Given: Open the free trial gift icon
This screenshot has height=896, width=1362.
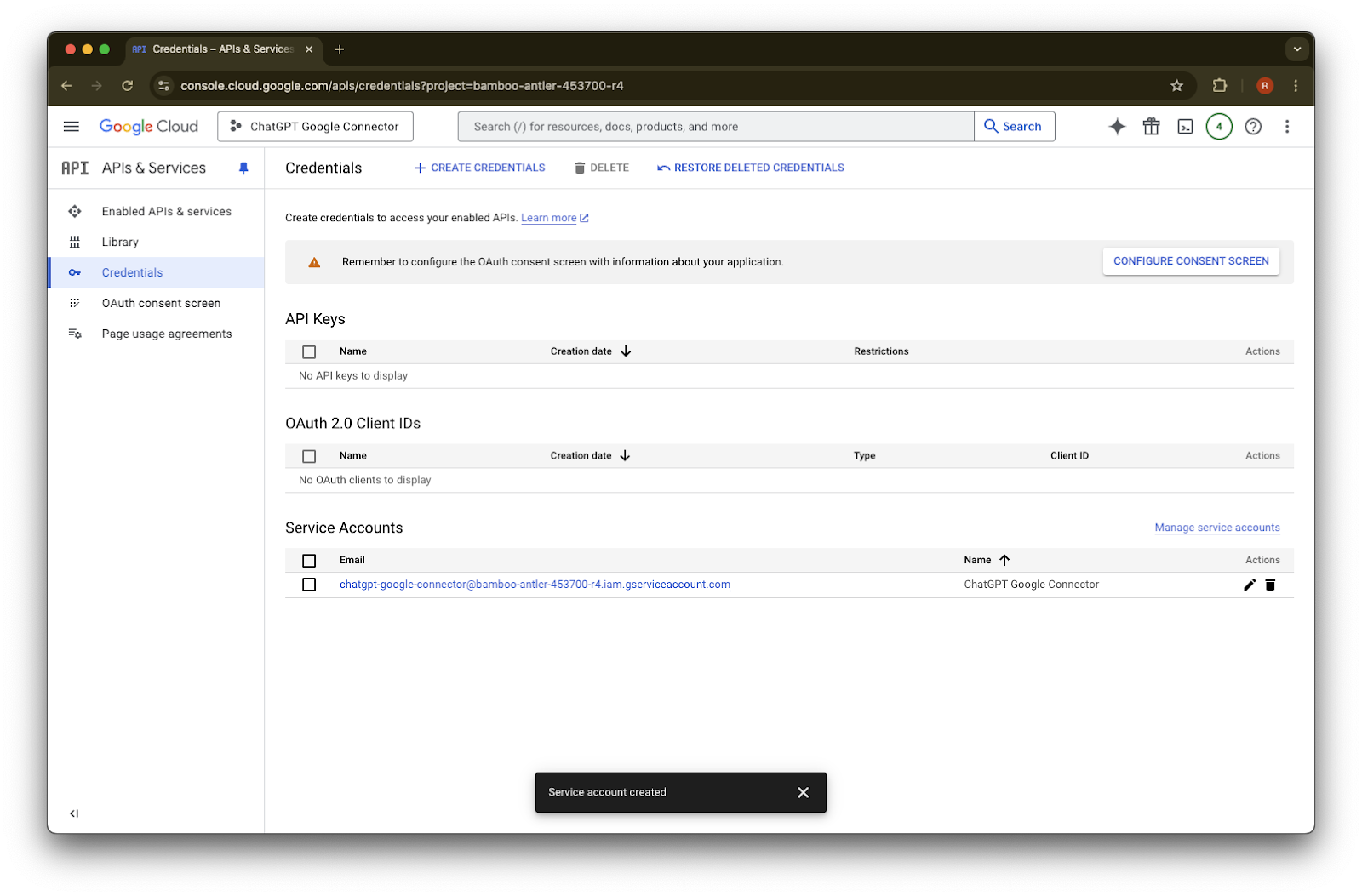Looking at the screenshot, I should (x=1151, y=127).
